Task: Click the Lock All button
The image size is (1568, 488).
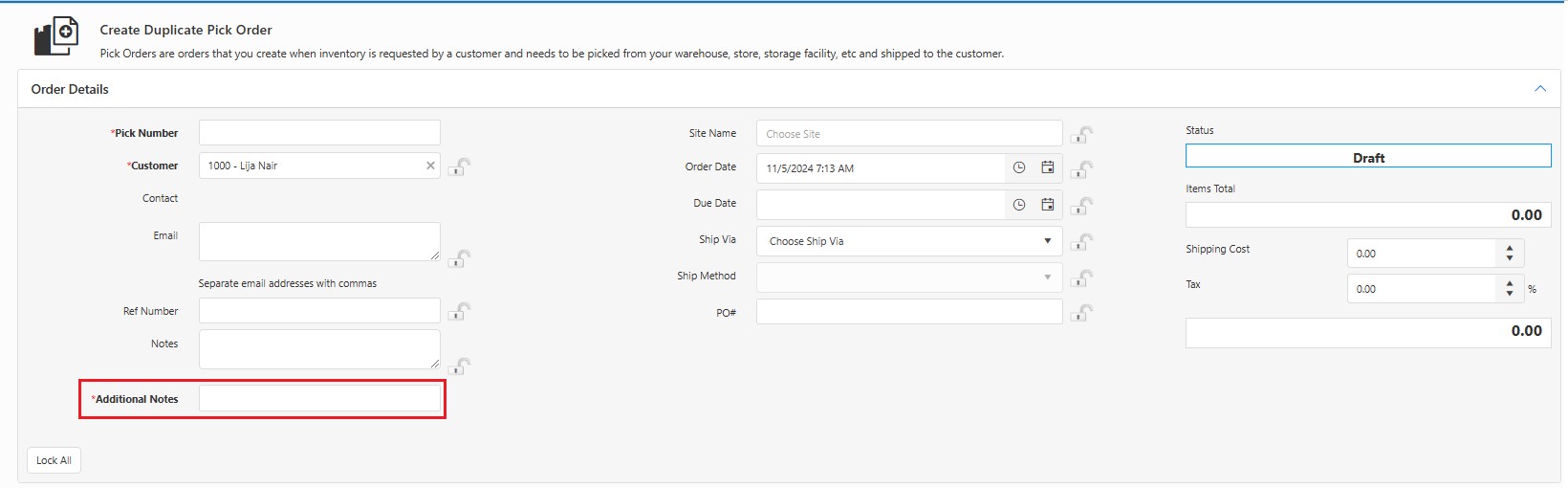Action: [54, 460]
